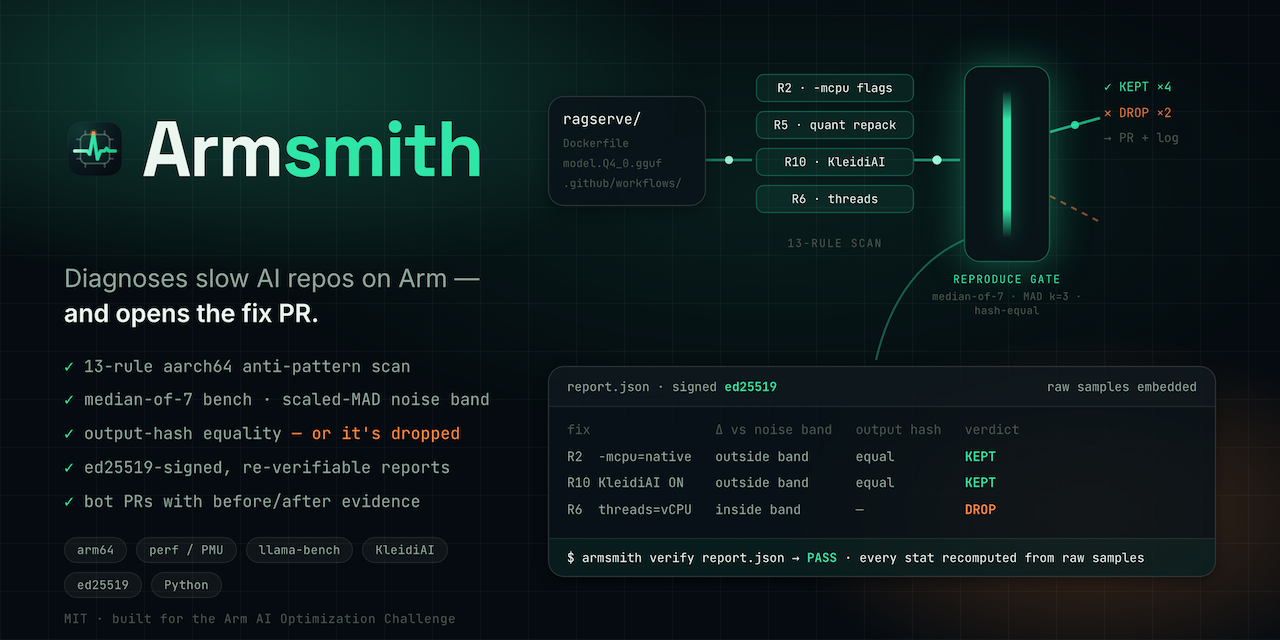Viewport: 1280px width, 640px height.
Task: Click the .github/workflows/ entry
Action: 622,182
